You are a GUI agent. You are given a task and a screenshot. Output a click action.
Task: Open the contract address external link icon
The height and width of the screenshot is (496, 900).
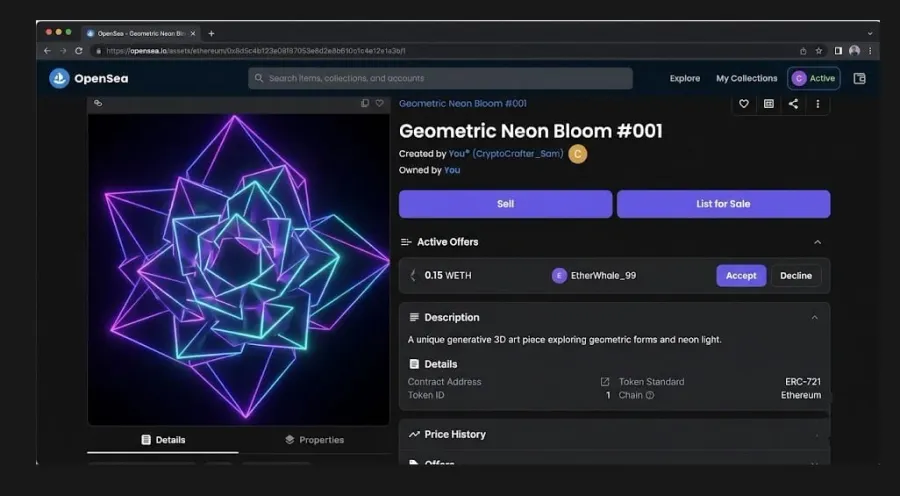point(605,382)
